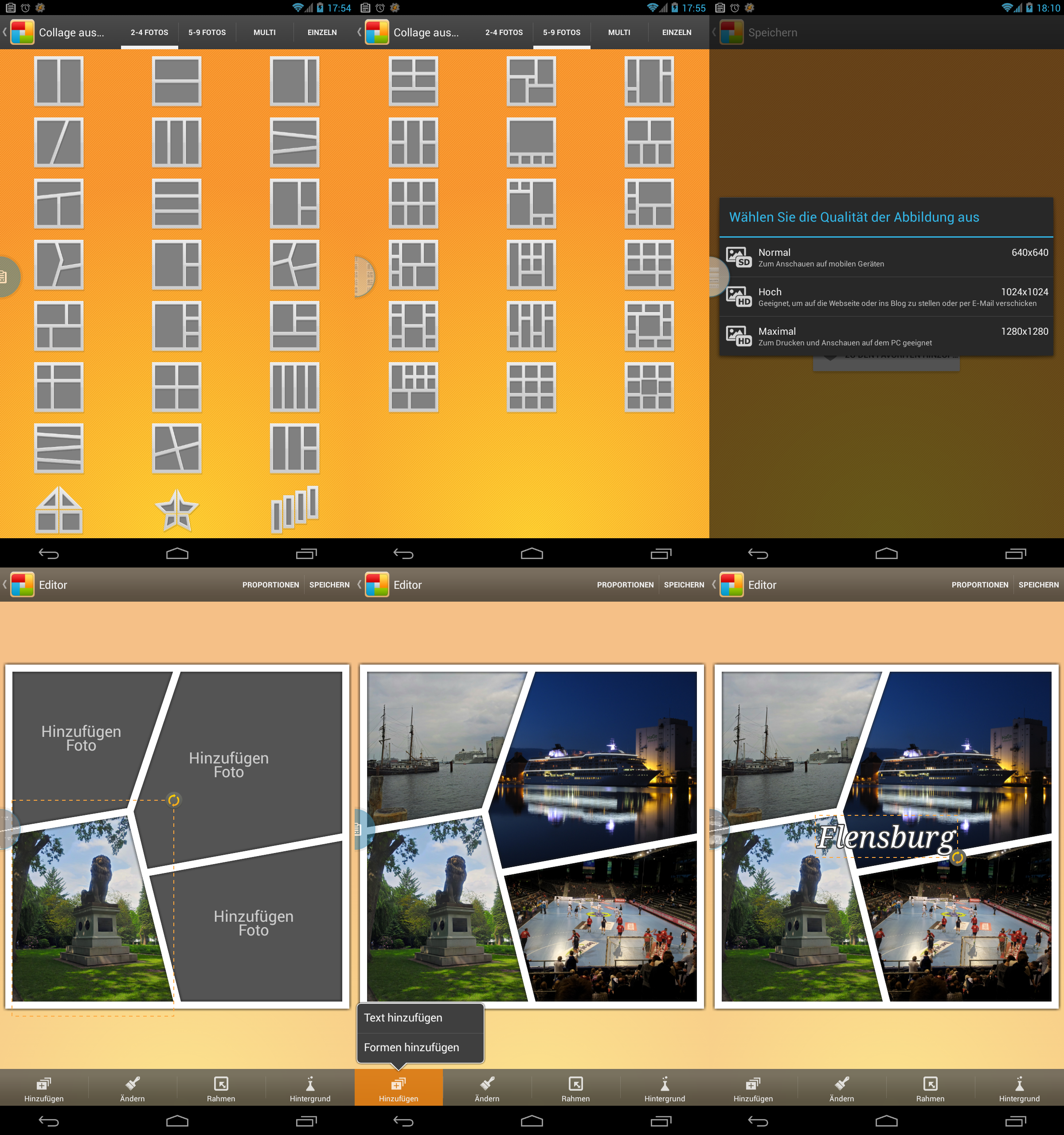Viewport: 1064px width, 1135px height.
Task: Choose 'Formen hinzufügen' from the popup menu
Action: pos(421,1048)
